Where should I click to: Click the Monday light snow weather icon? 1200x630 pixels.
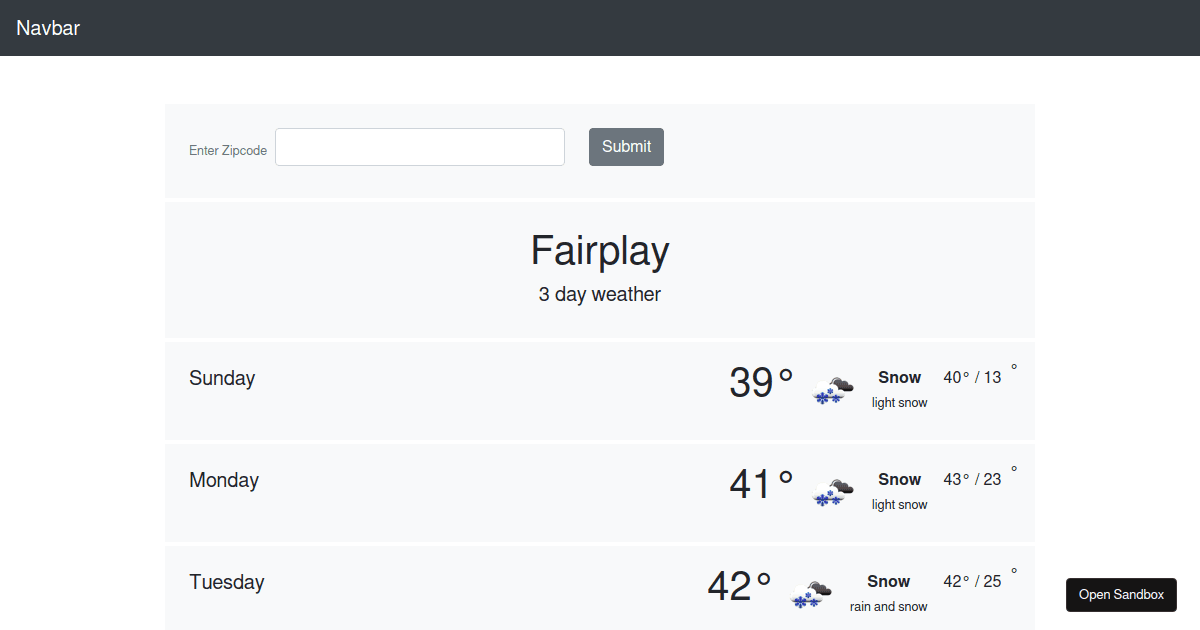tap(832, 491)
